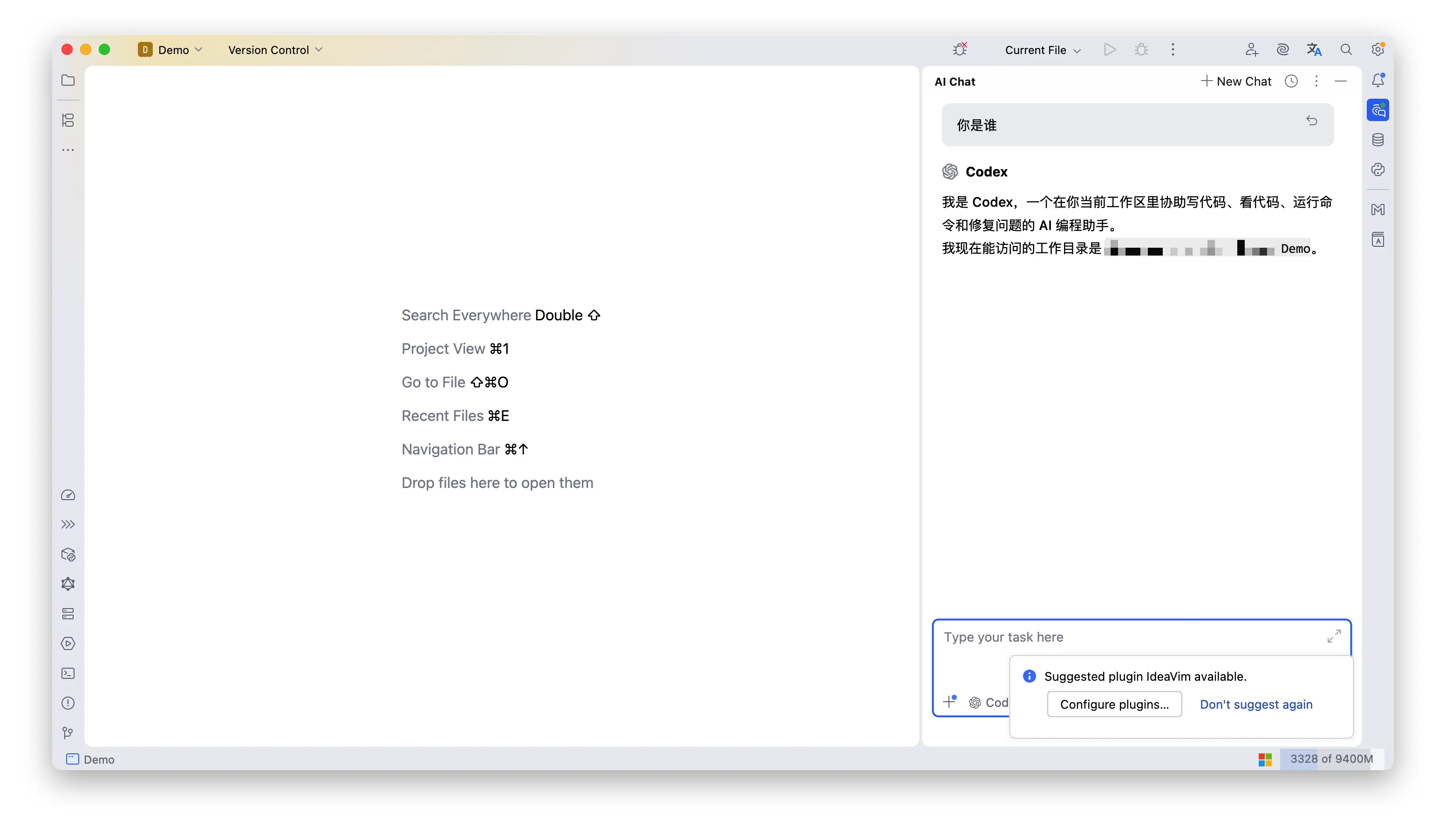This screenshot has width=1446, height=840.
Task: Open the Maven tool window icon
Action: coord(1378,210)
